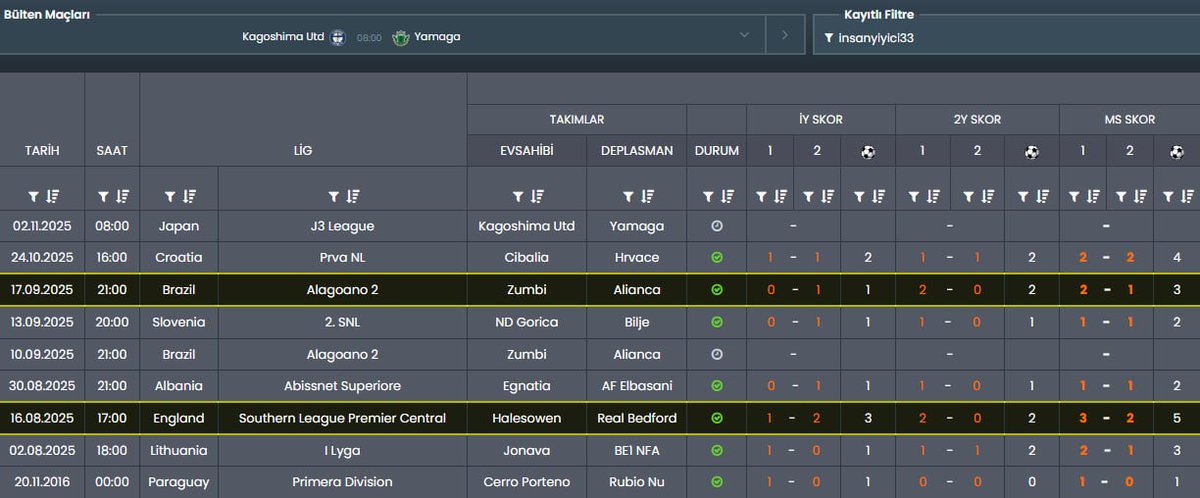Click the sort icon under SAAT
Image resolution: width=1200 pixels, height=498 pixels.
point(122,196)
